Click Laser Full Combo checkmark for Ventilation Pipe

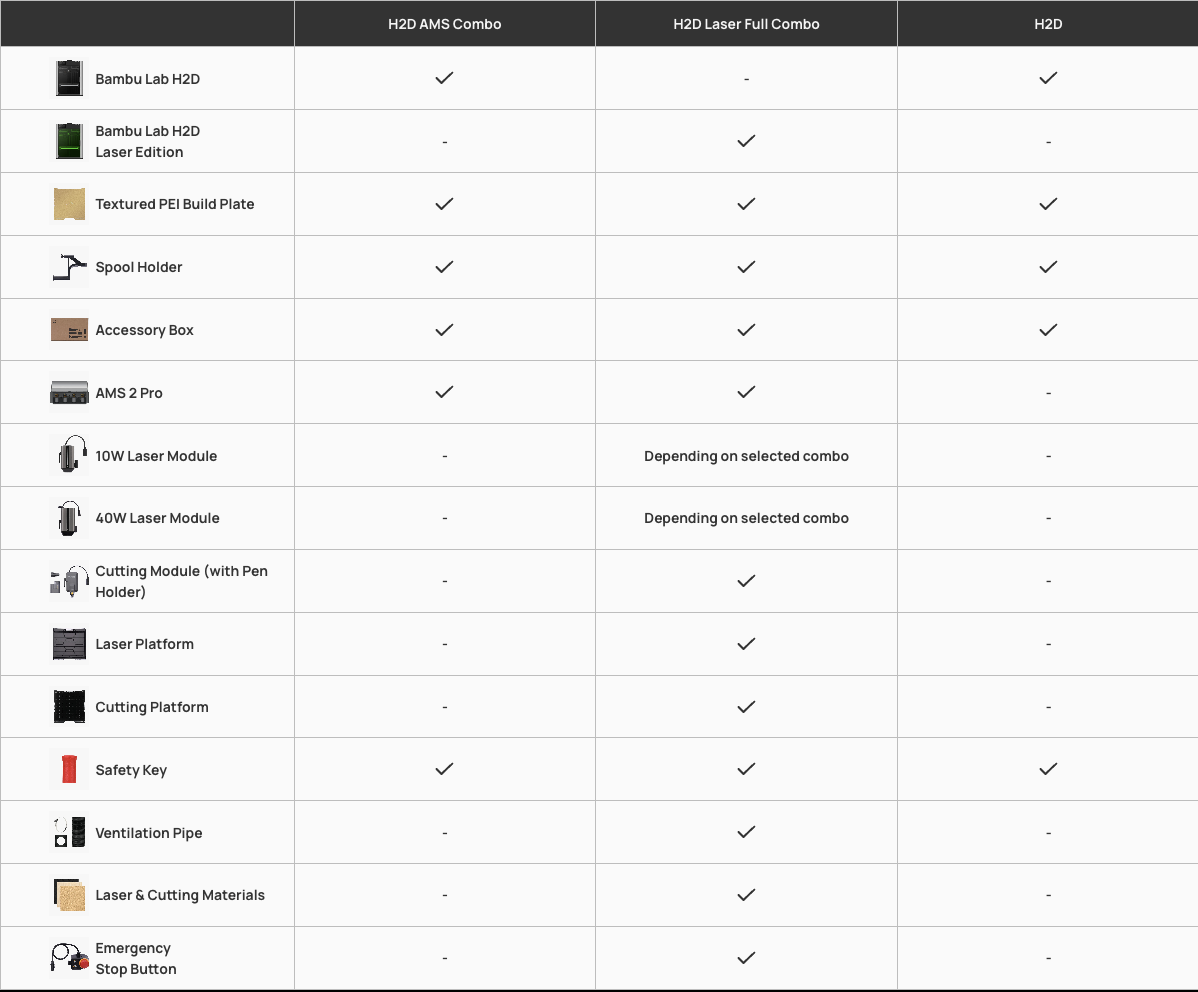746,832
